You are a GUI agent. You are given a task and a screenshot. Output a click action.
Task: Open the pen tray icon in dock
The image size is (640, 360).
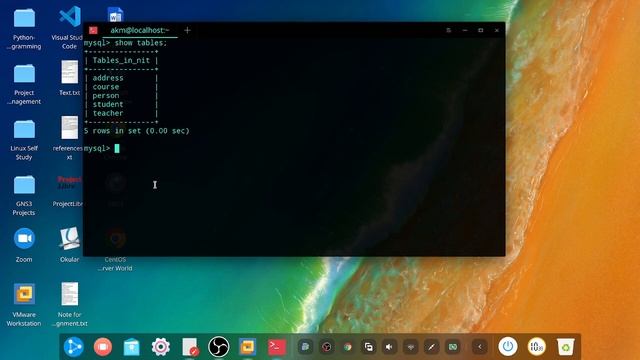431,347
